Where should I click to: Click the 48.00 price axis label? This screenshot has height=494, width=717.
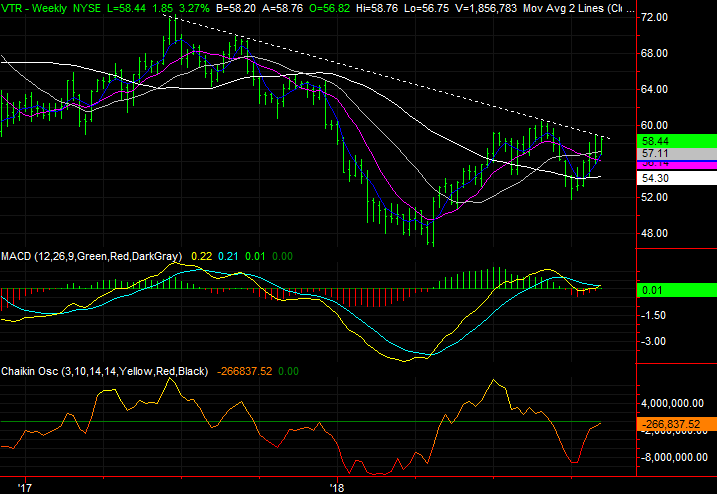pos(654,233)
